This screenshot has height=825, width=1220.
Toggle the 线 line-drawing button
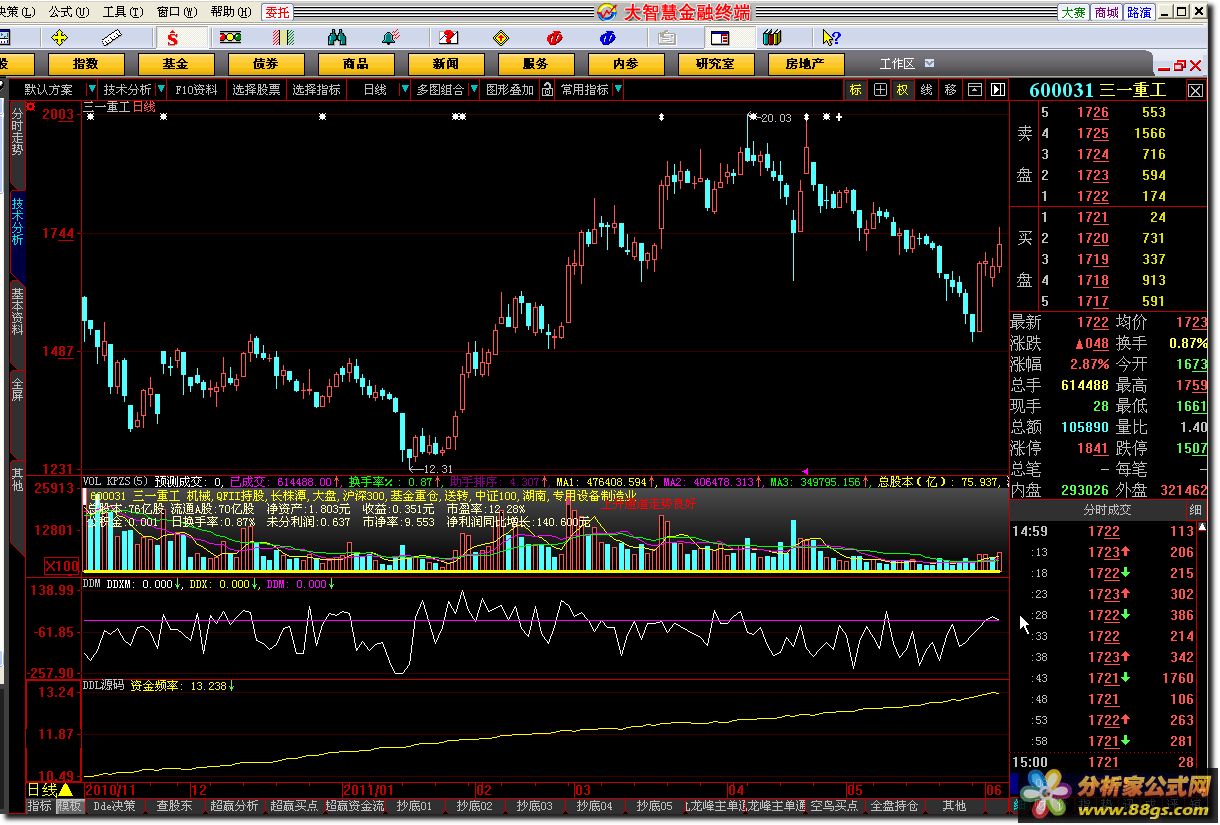click(x=927, y=89)
